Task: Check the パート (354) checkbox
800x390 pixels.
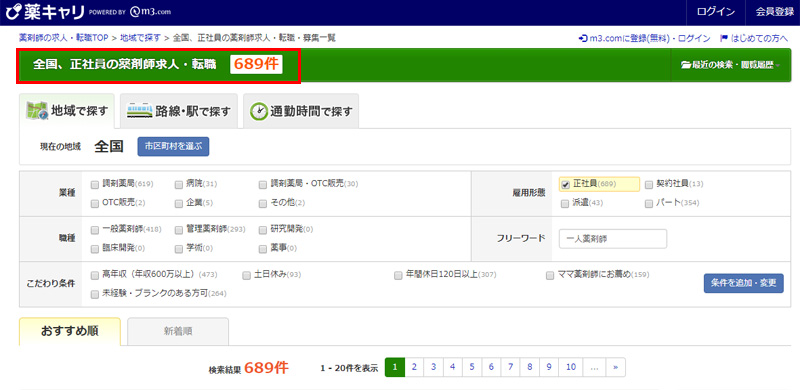Action: click(x=649, y=203)
